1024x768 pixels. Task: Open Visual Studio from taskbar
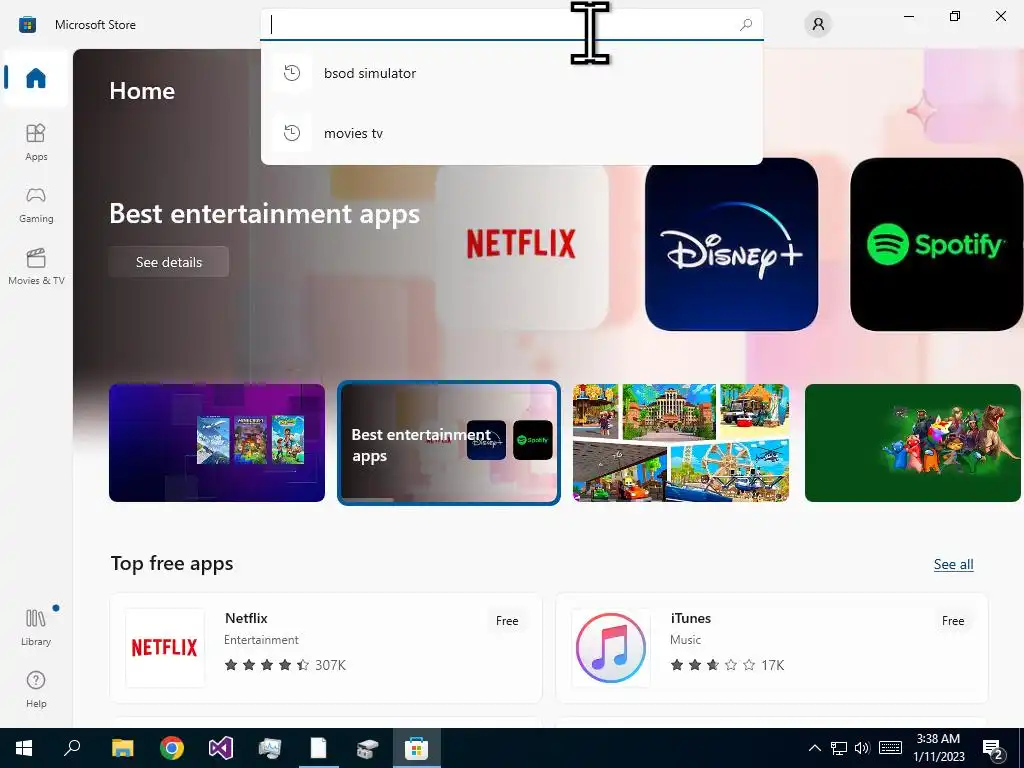click(221, 748)
